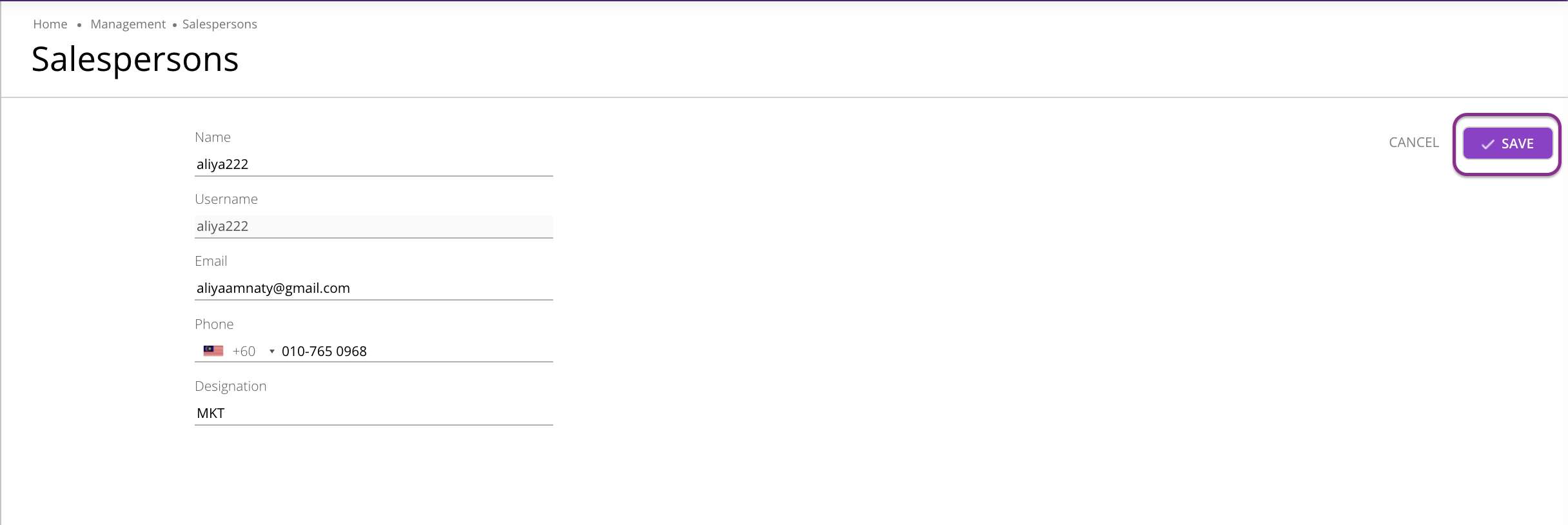Open the country code dropdown arrow
1568x525 pixels.
pos(272,352)
